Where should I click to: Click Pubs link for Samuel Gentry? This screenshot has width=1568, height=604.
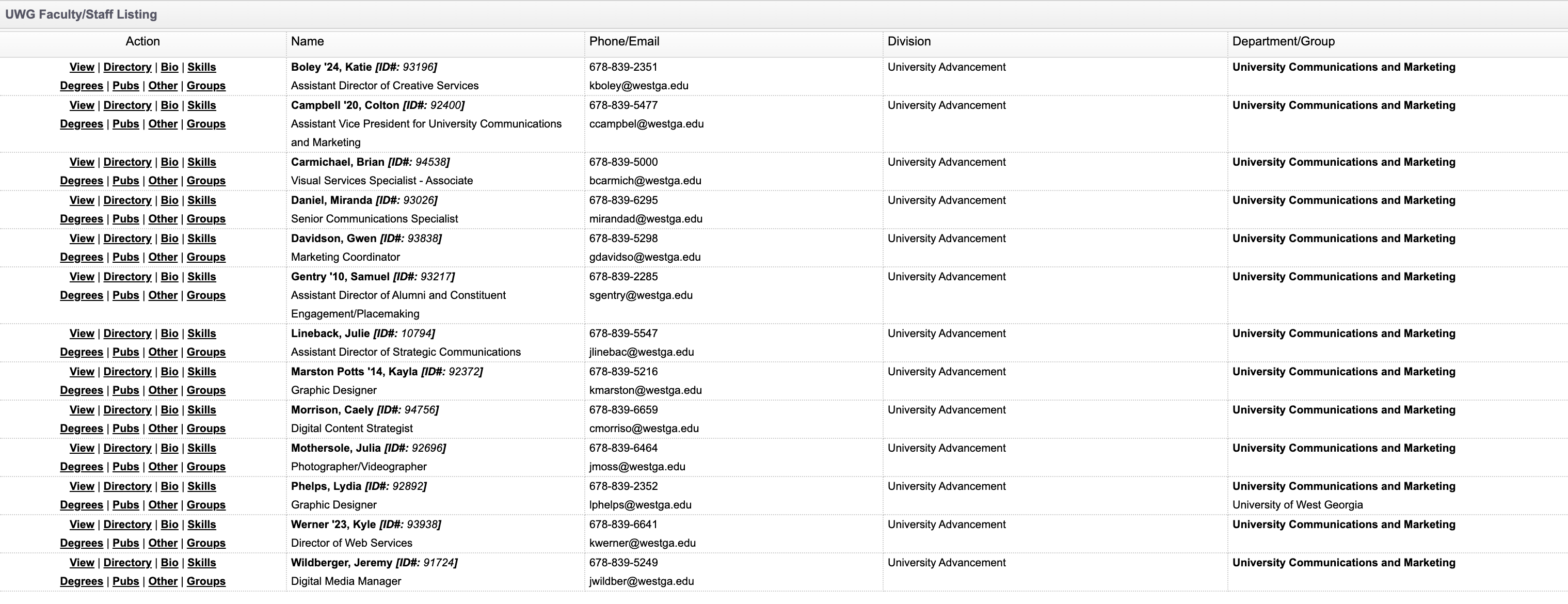tap(125, 295)
